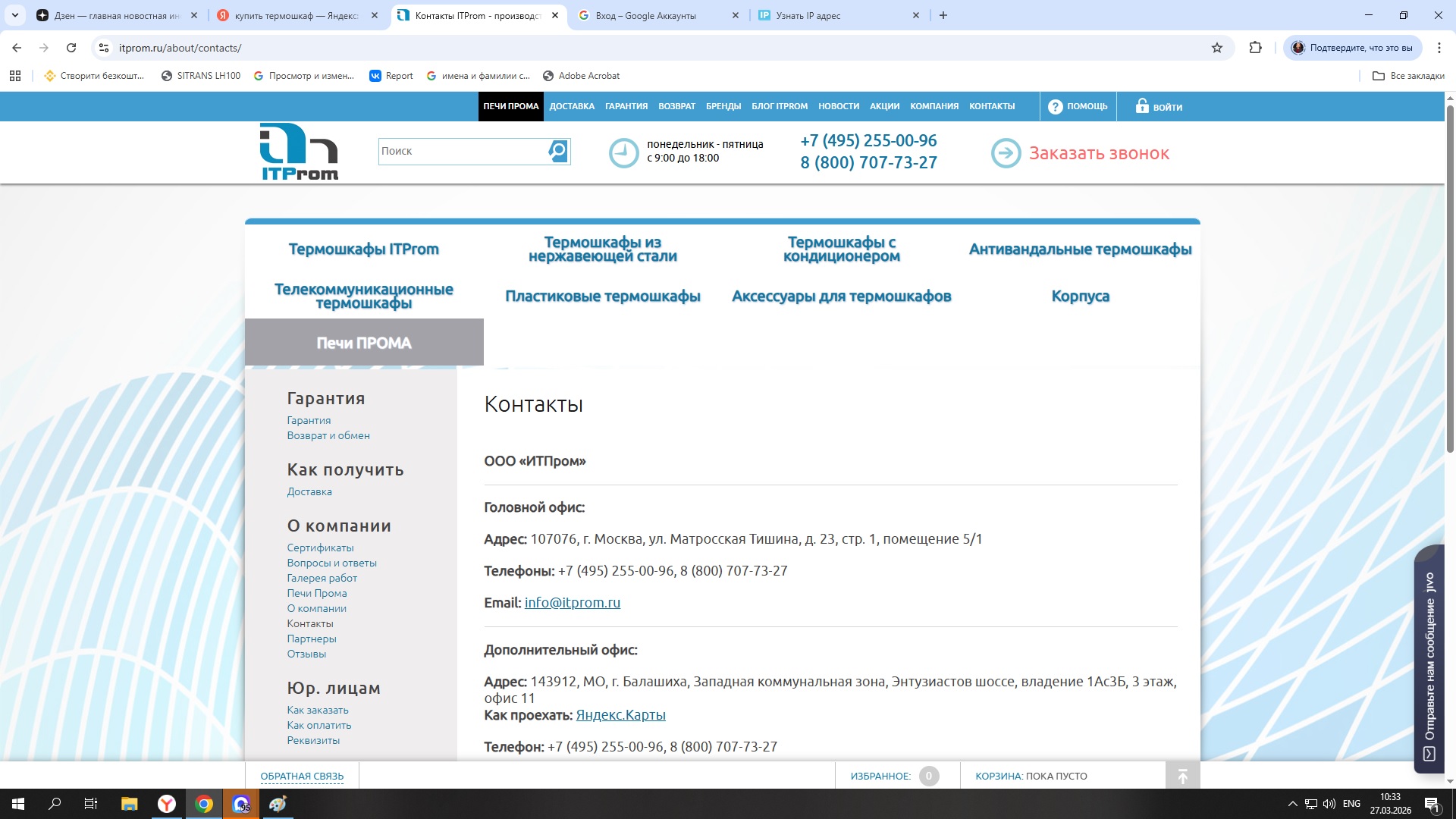
Task: Click the Войти lock icon
Action: (1141, 106)
